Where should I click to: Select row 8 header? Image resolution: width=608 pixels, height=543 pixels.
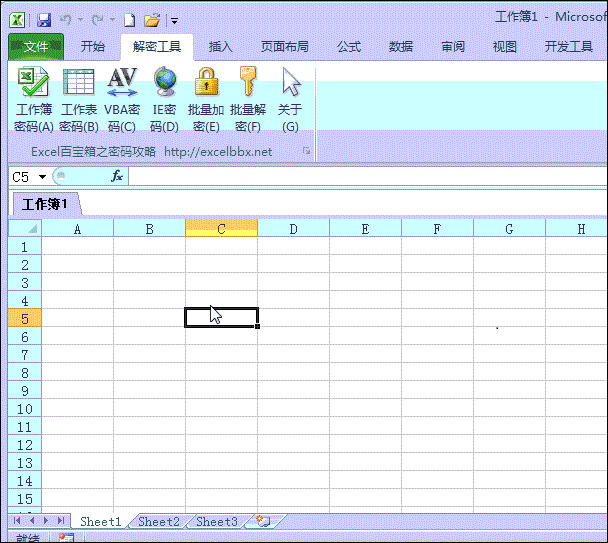tap(25, 372)
